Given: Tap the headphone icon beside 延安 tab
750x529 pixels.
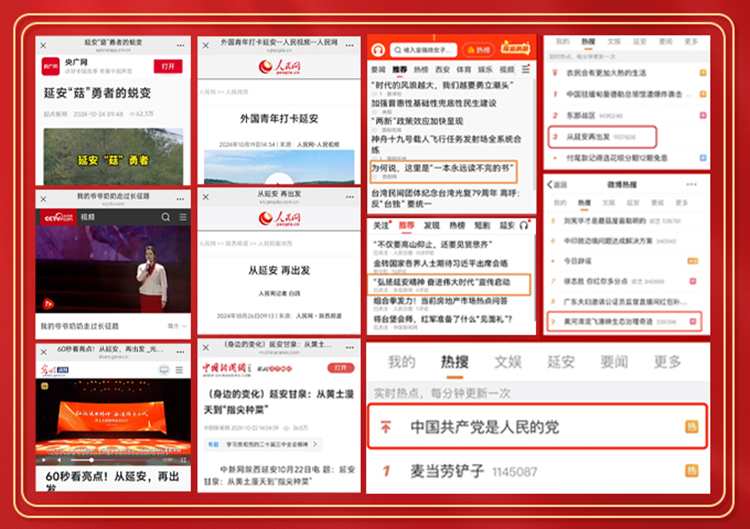Looking at the screenshot, I should point(524,225).
